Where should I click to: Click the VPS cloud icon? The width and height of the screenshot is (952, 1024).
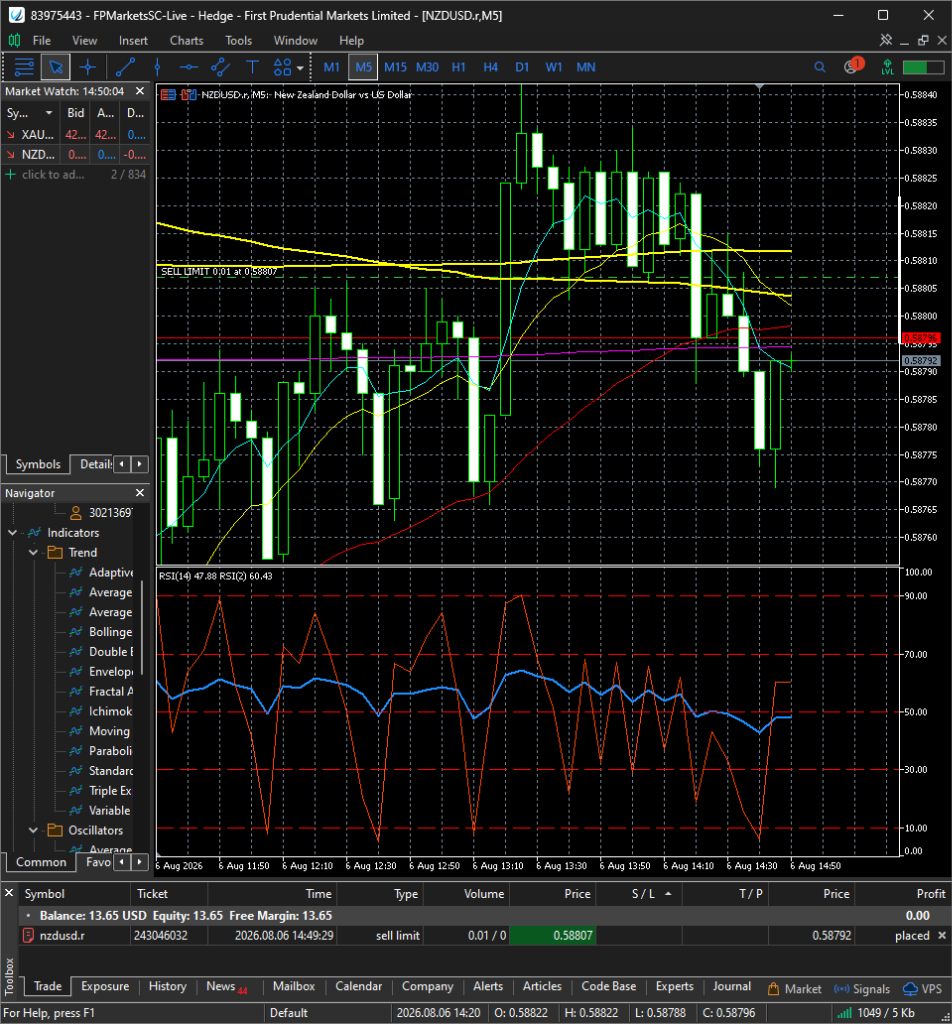click(910, 989)
